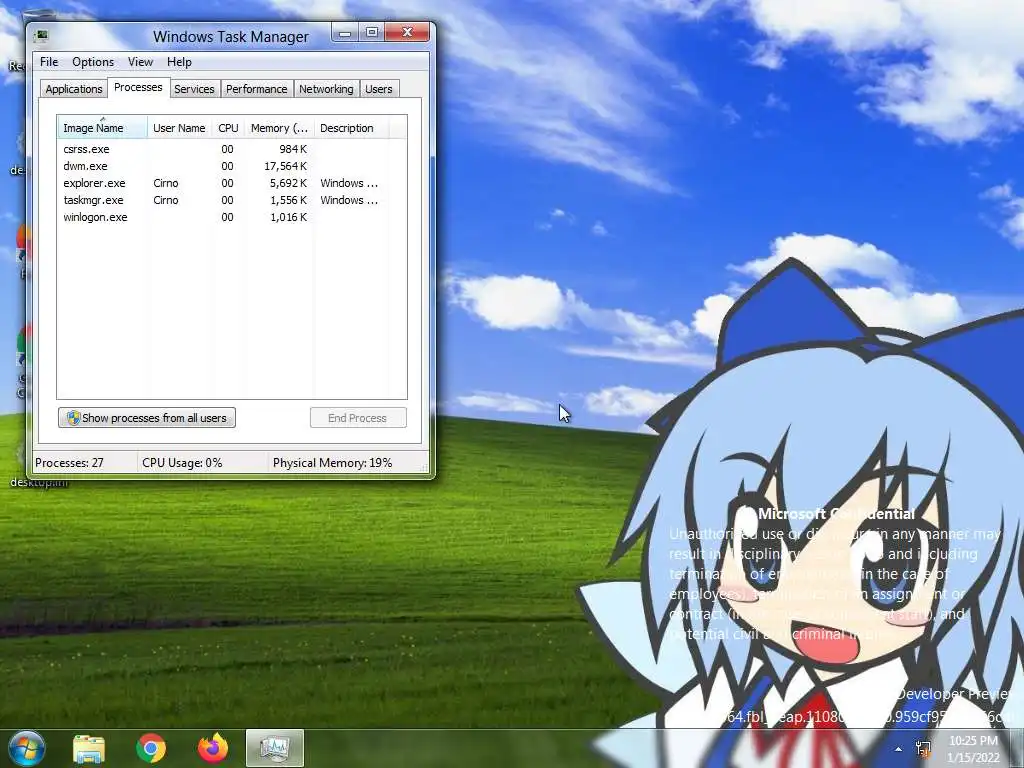Switch to the Users tab
This screenshot has width=1024, height=768.
(379, 89)
